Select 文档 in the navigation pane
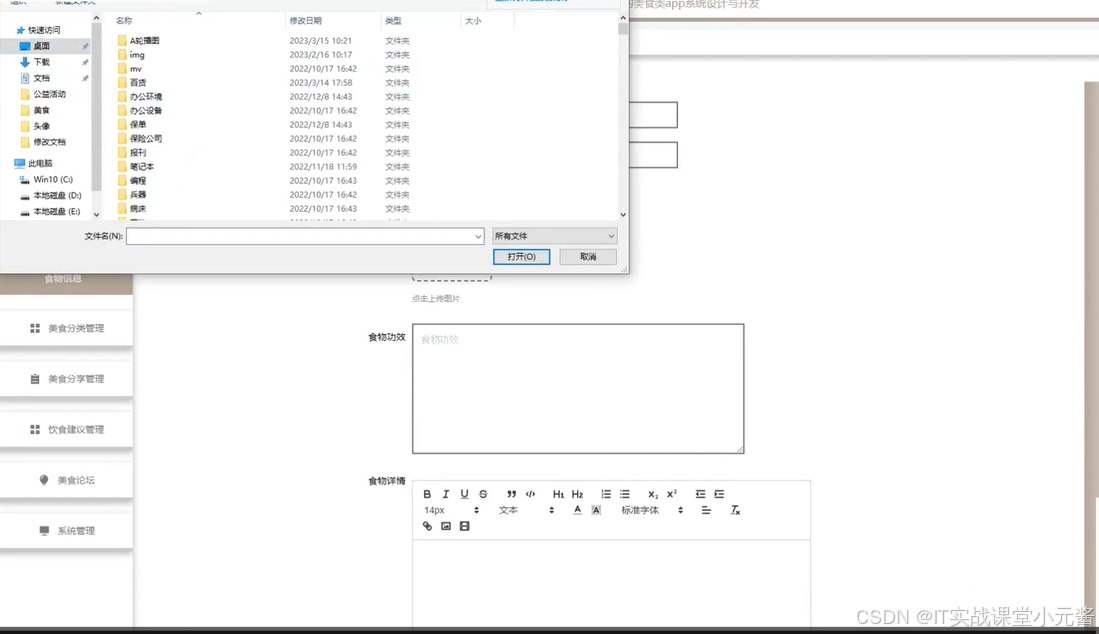The height and width of the screenshot is (634, 1099). coord(41,78)
